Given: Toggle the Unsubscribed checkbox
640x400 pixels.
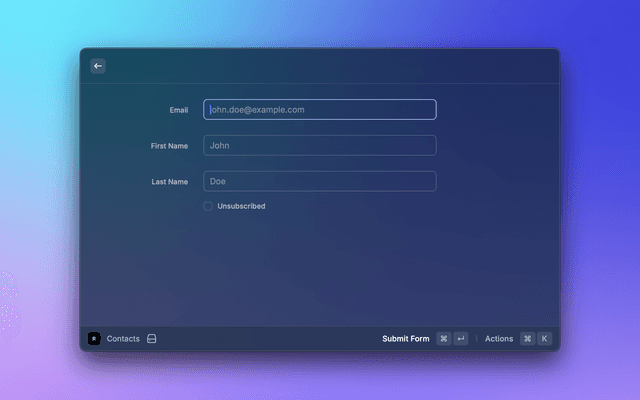Looking at the screenshot, I should (x=208, y=206).
